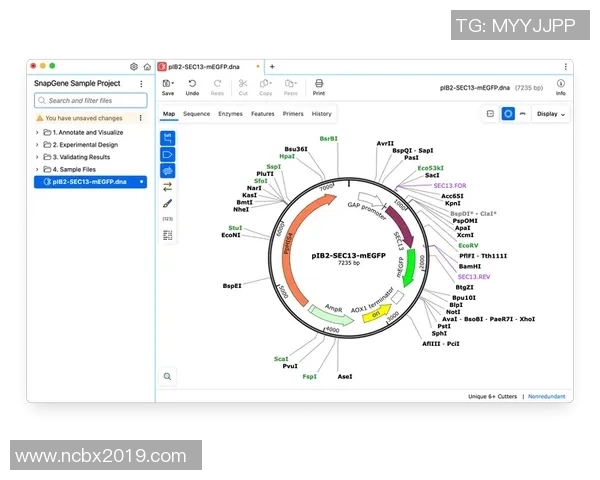Go to home via house icon

(147, 66)
